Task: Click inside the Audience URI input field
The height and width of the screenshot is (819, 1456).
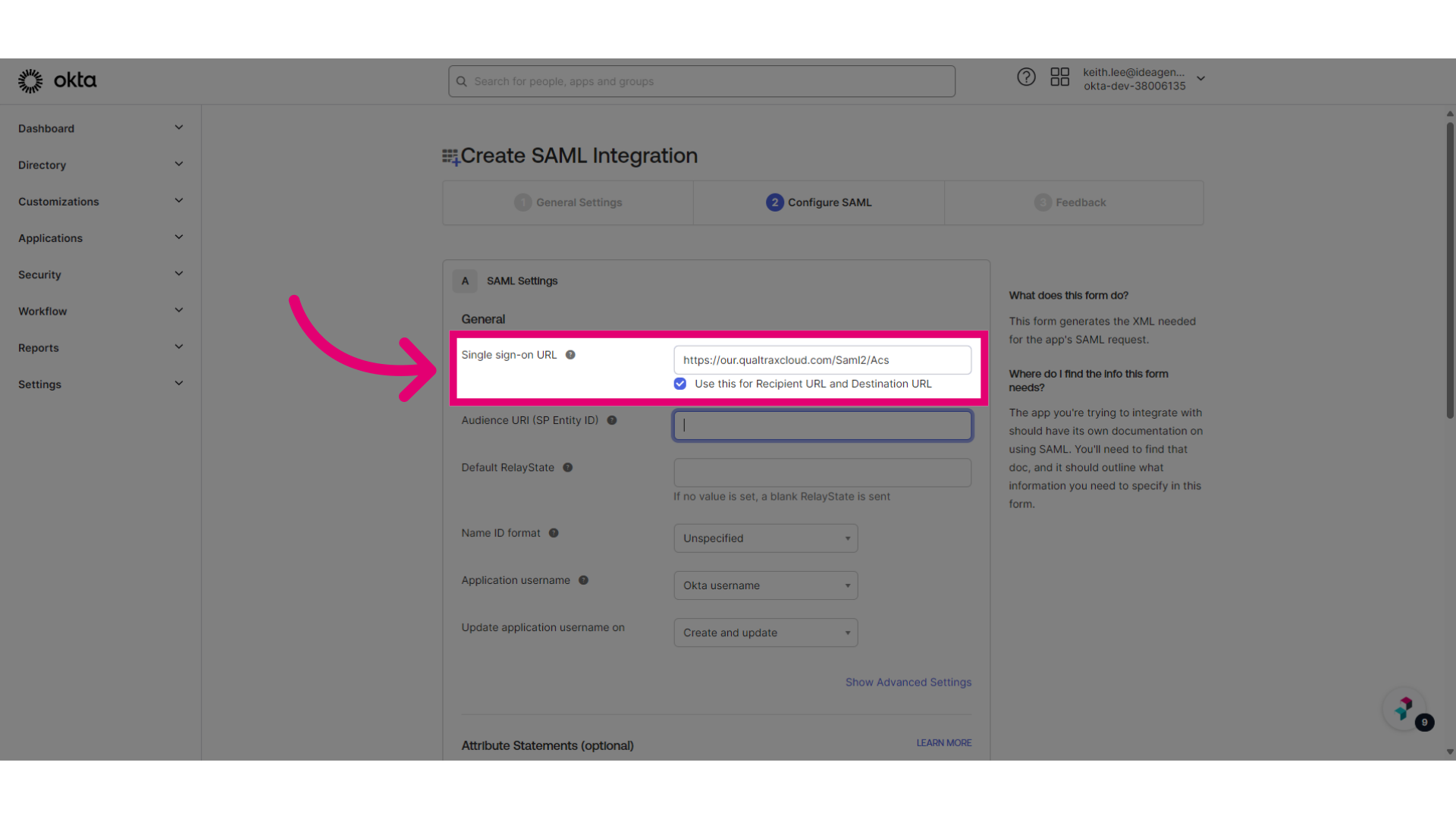Action: tap(821, 425)
